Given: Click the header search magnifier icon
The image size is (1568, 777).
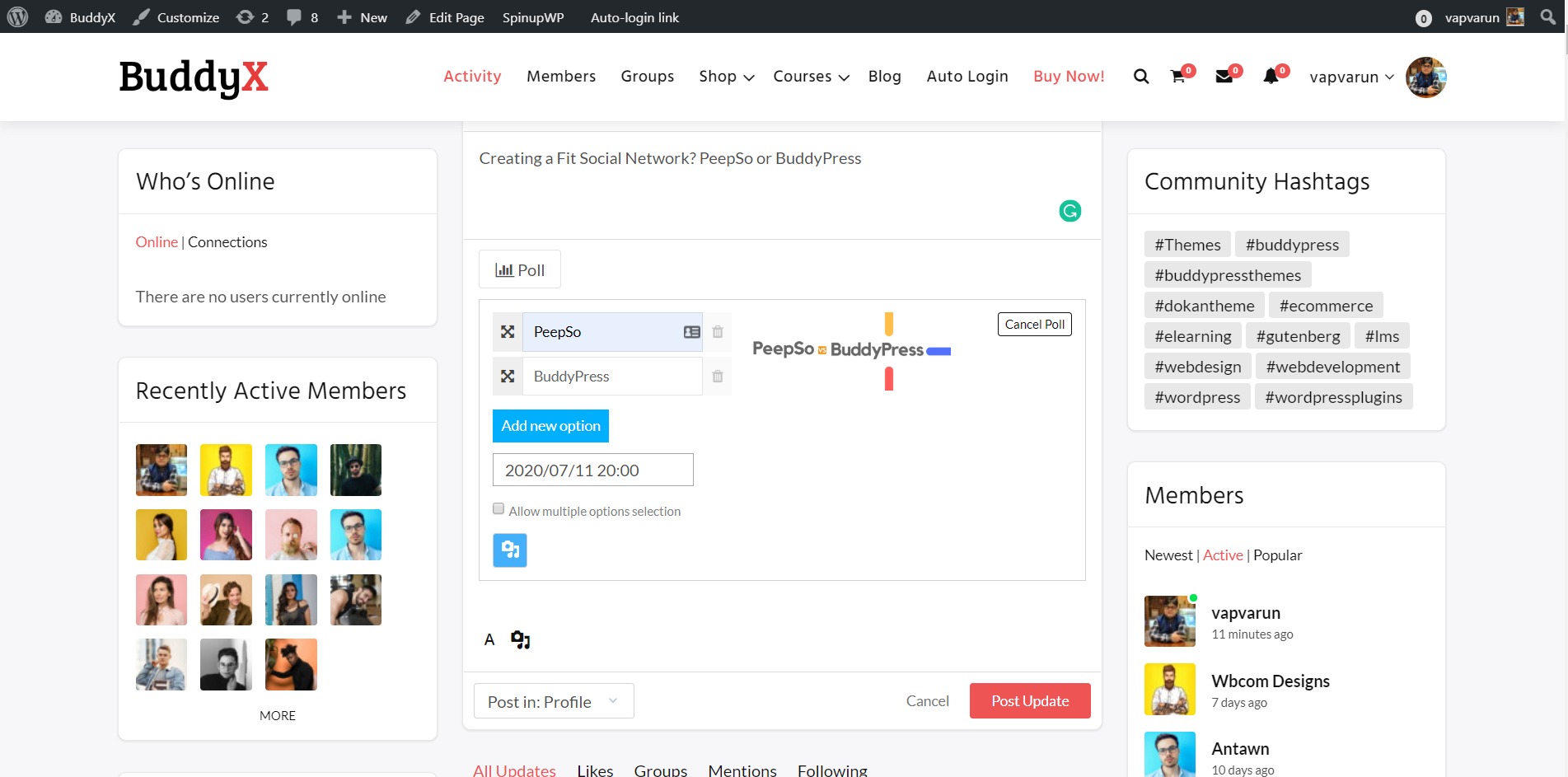Looking at the screenshot, I should (1141, 77).
